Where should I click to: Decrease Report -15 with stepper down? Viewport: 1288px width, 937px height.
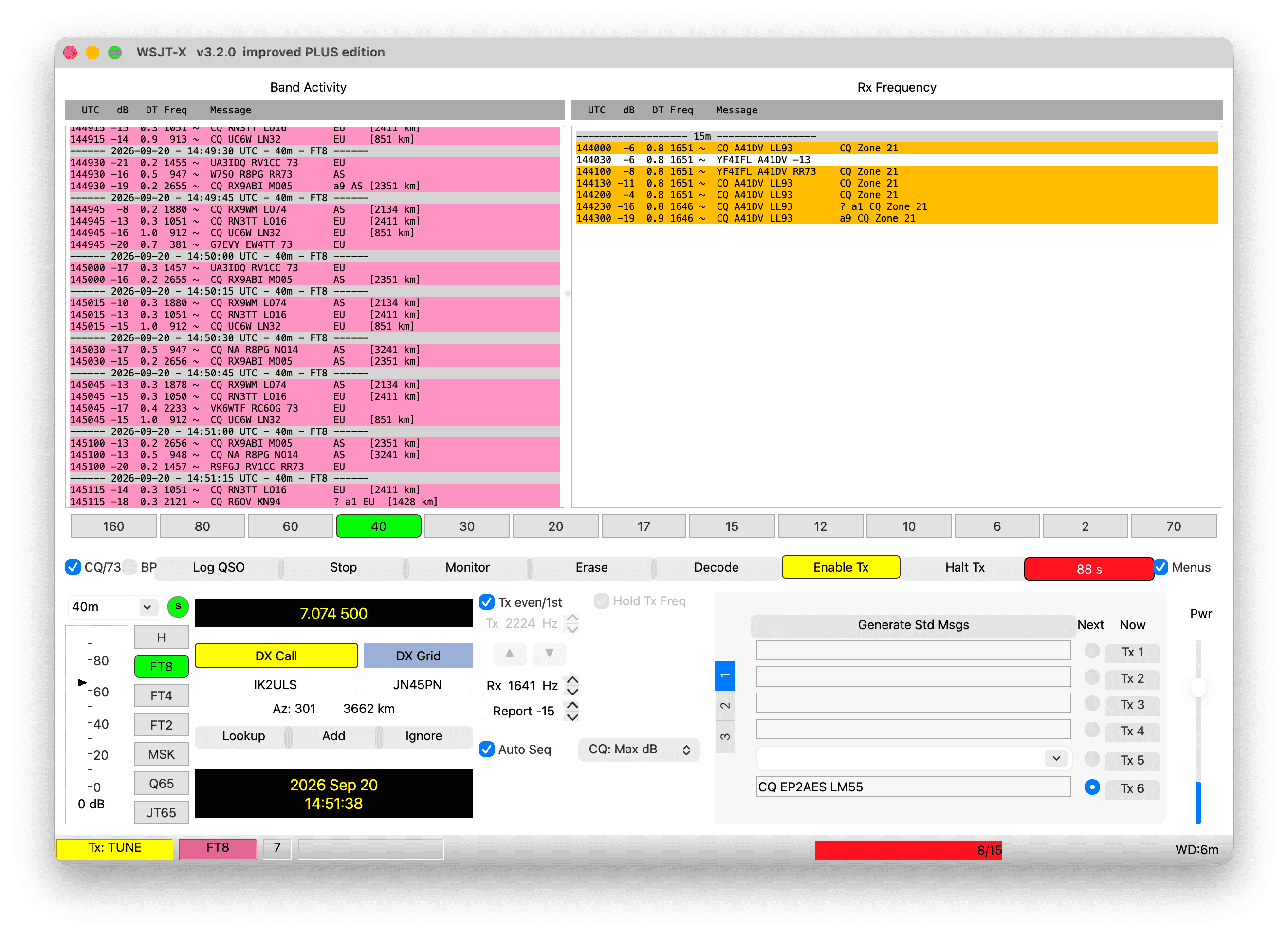(x=572, y=717)
